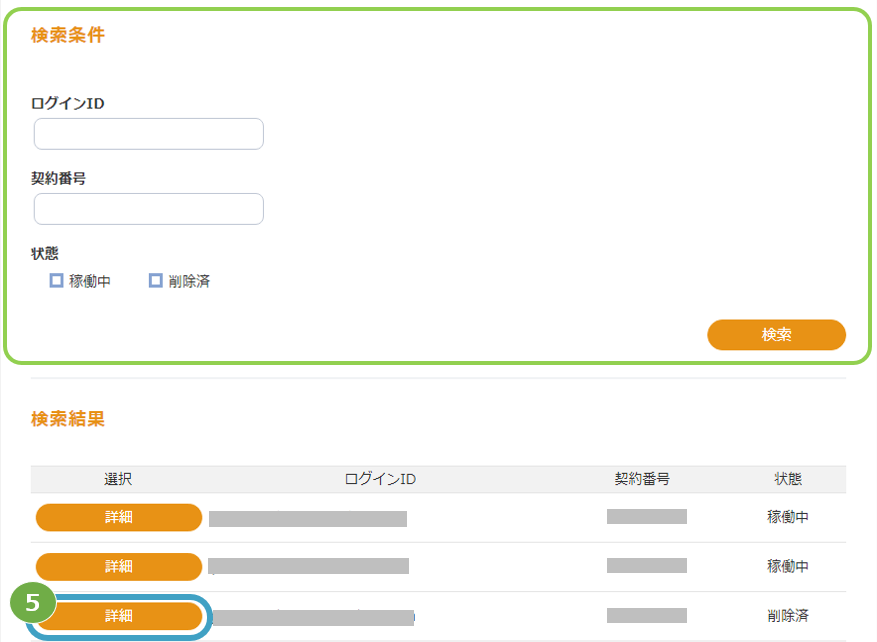Enable the 削除済 status checkbox

(155, 280)
